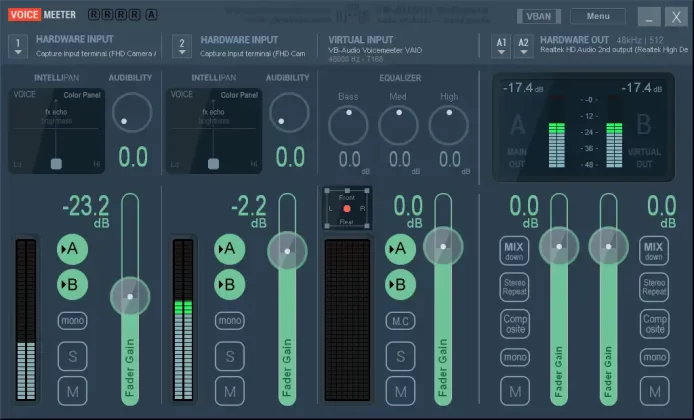Select Composite mode on bus B
This screenshot has width=694, height=420.
[654, 324]
